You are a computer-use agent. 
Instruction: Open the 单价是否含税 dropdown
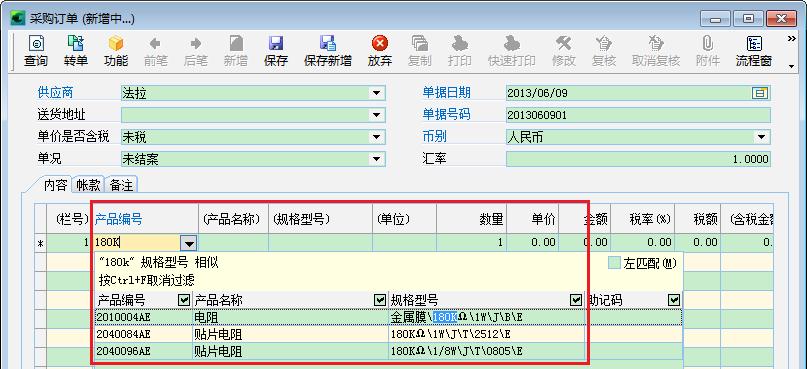(x=377, y=137)
